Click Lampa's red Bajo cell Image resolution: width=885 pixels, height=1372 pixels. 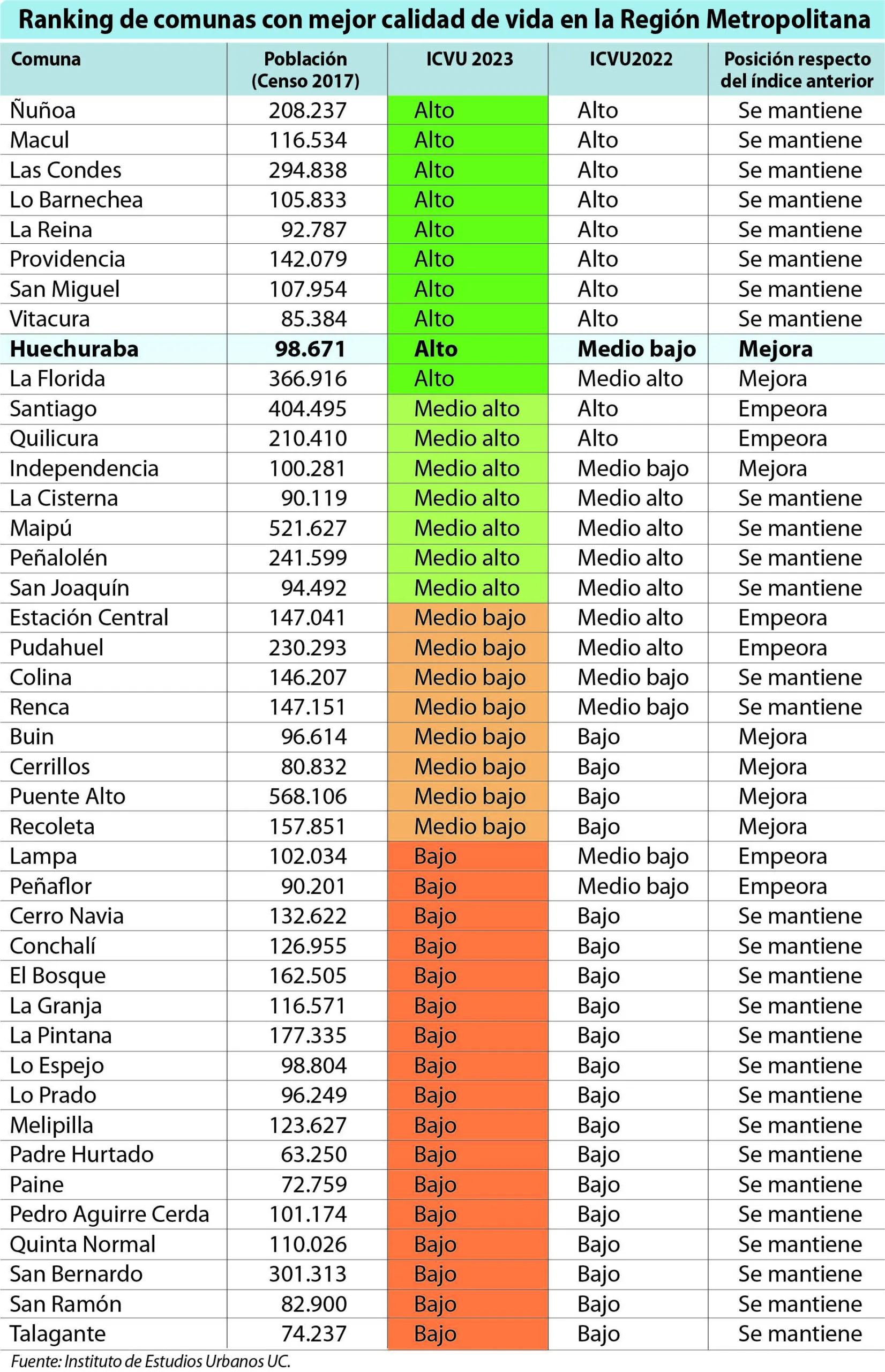click(468, 856)
